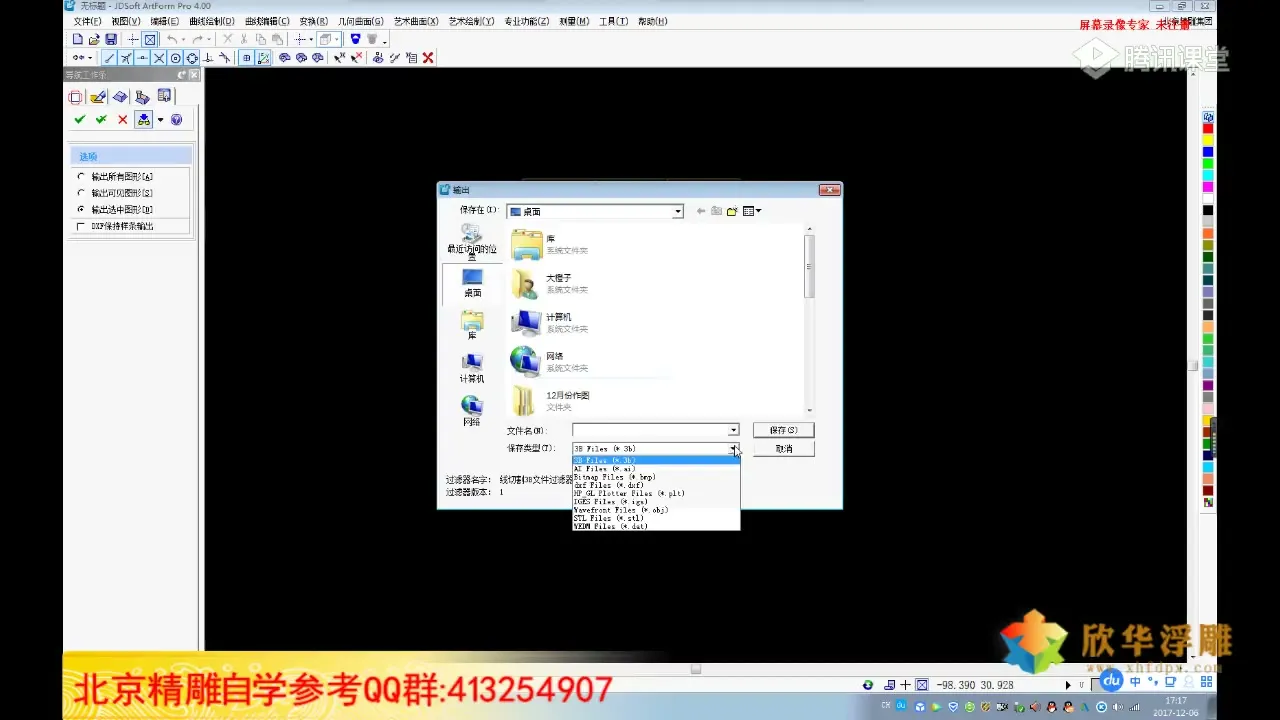Save the document with the Save icon
This screenshot has width=1280, height=720.
pyautogui.click(x=111, y=38)
